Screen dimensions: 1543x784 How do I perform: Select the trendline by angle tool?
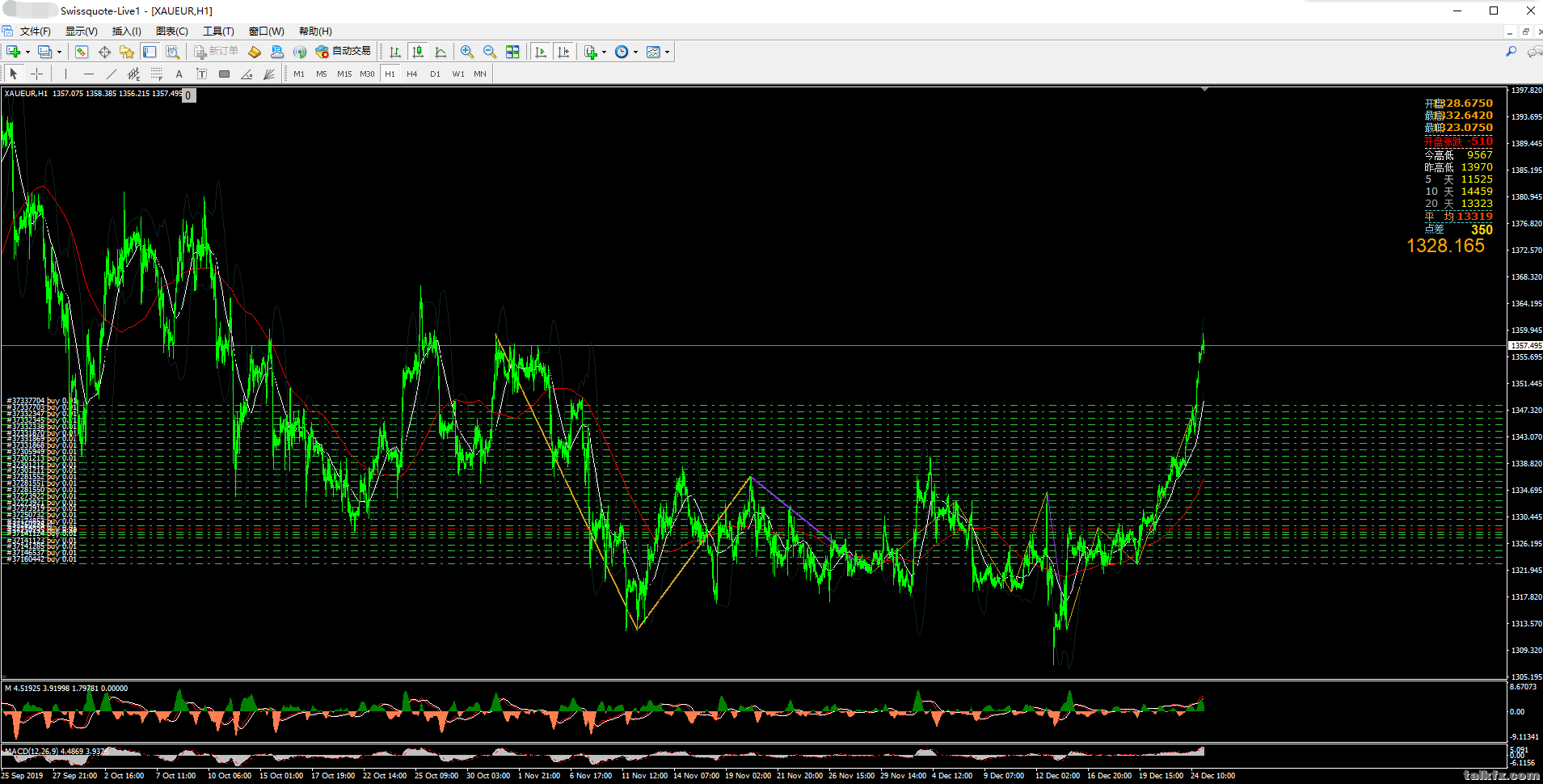point(247,74)
